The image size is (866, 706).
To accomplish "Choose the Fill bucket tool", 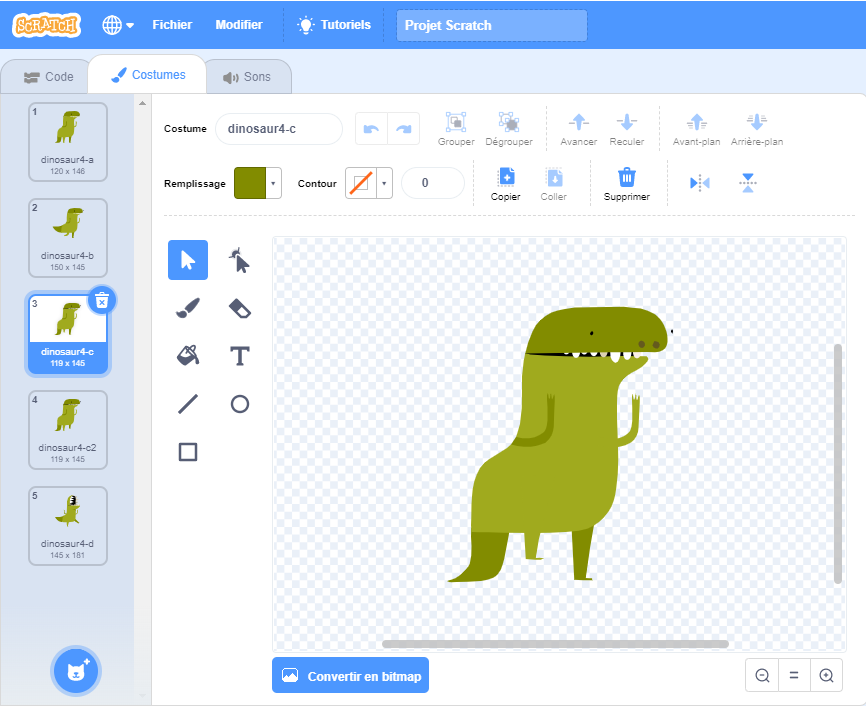I will [188, 356].
